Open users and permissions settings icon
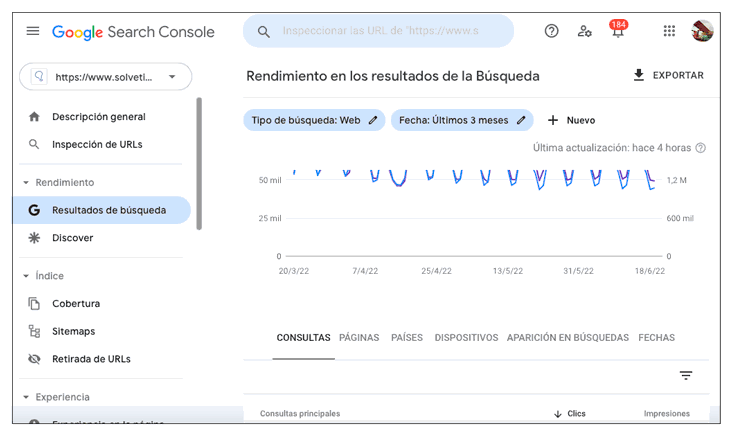The width and height of the screenshot is (730, 434). pyautogui.click(x=584, y=31)
